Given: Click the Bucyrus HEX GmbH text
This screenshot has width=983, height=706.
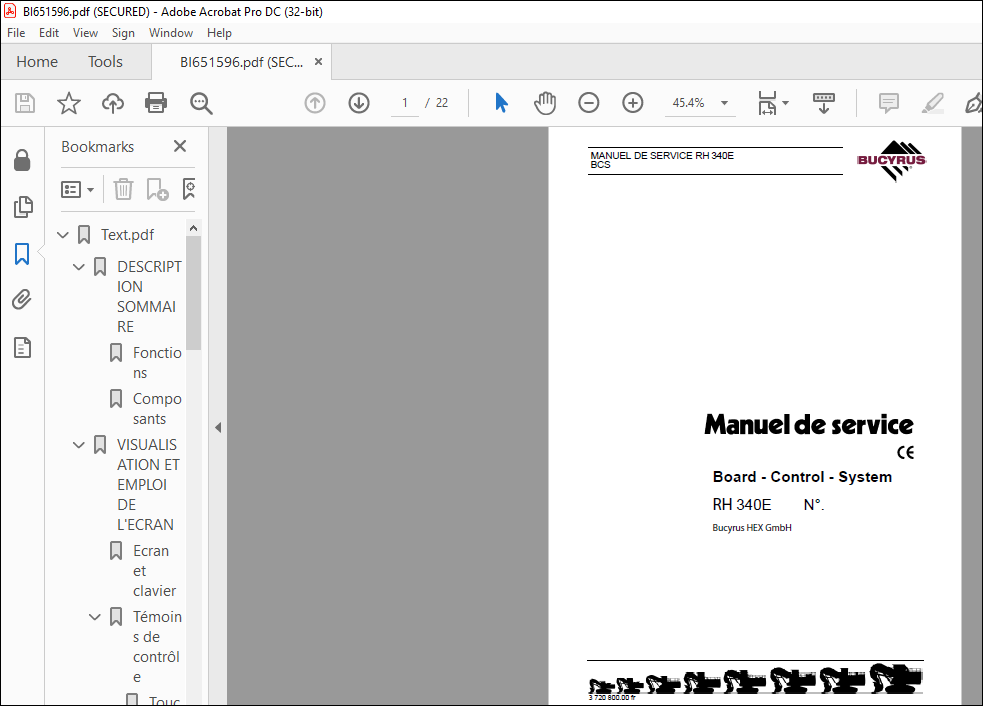Looking at the screenshot, I should [x=752, y=528].
